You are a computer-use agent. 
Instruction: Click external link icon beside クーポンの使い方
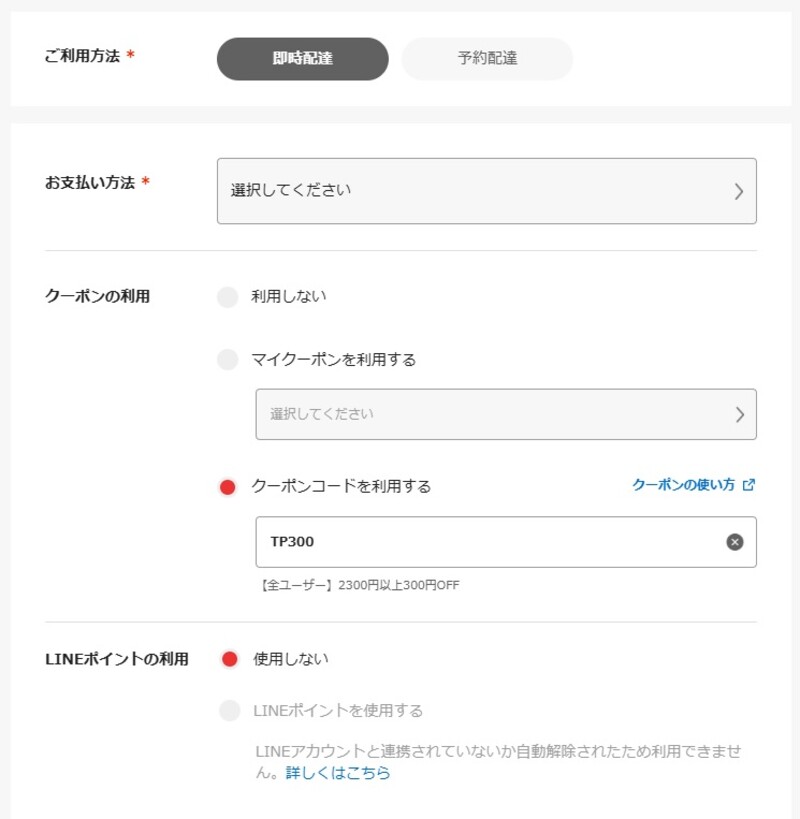(749, 485)
